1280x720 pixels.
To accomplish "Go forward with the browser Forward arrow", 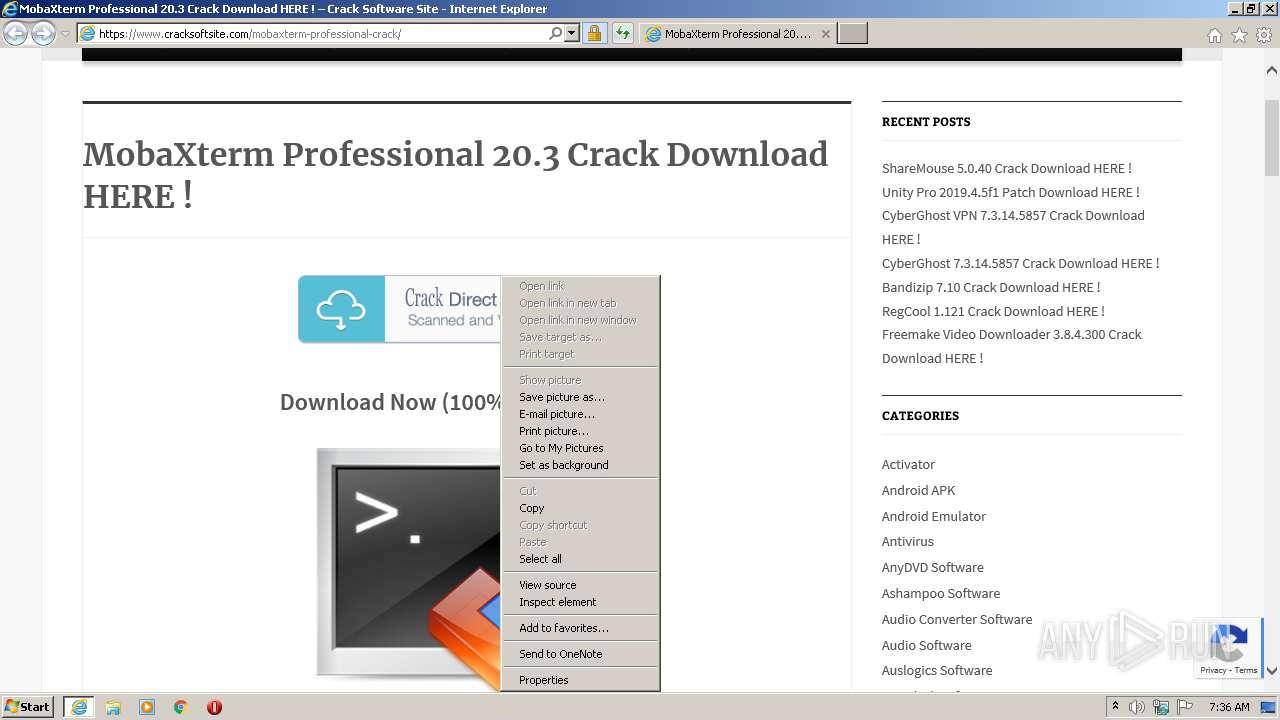I will (x=43, y=34).
